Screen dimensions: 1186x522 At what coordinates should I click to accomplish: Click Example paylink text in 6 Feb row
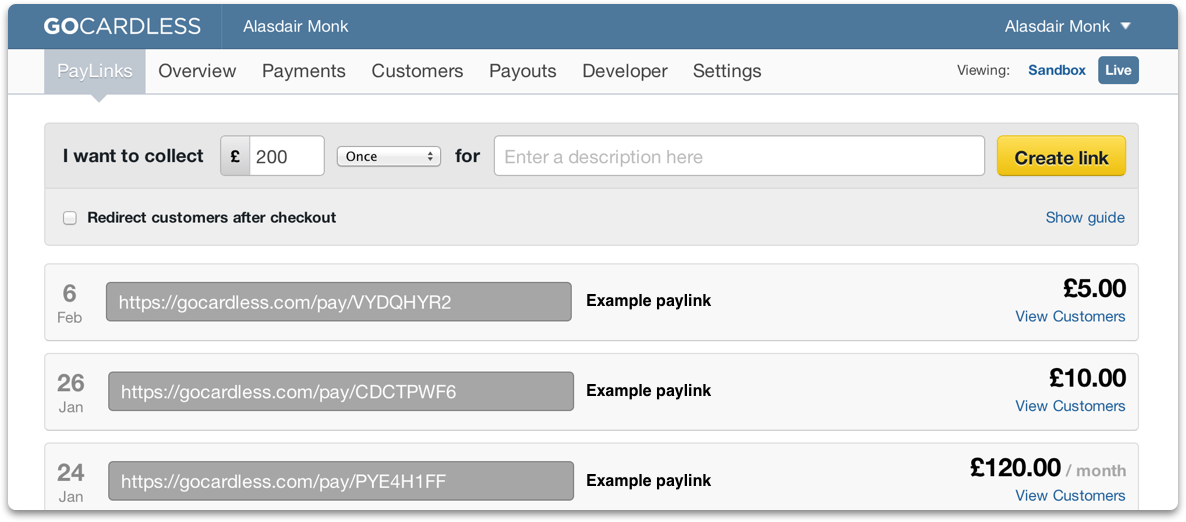[x=649, y=301]
